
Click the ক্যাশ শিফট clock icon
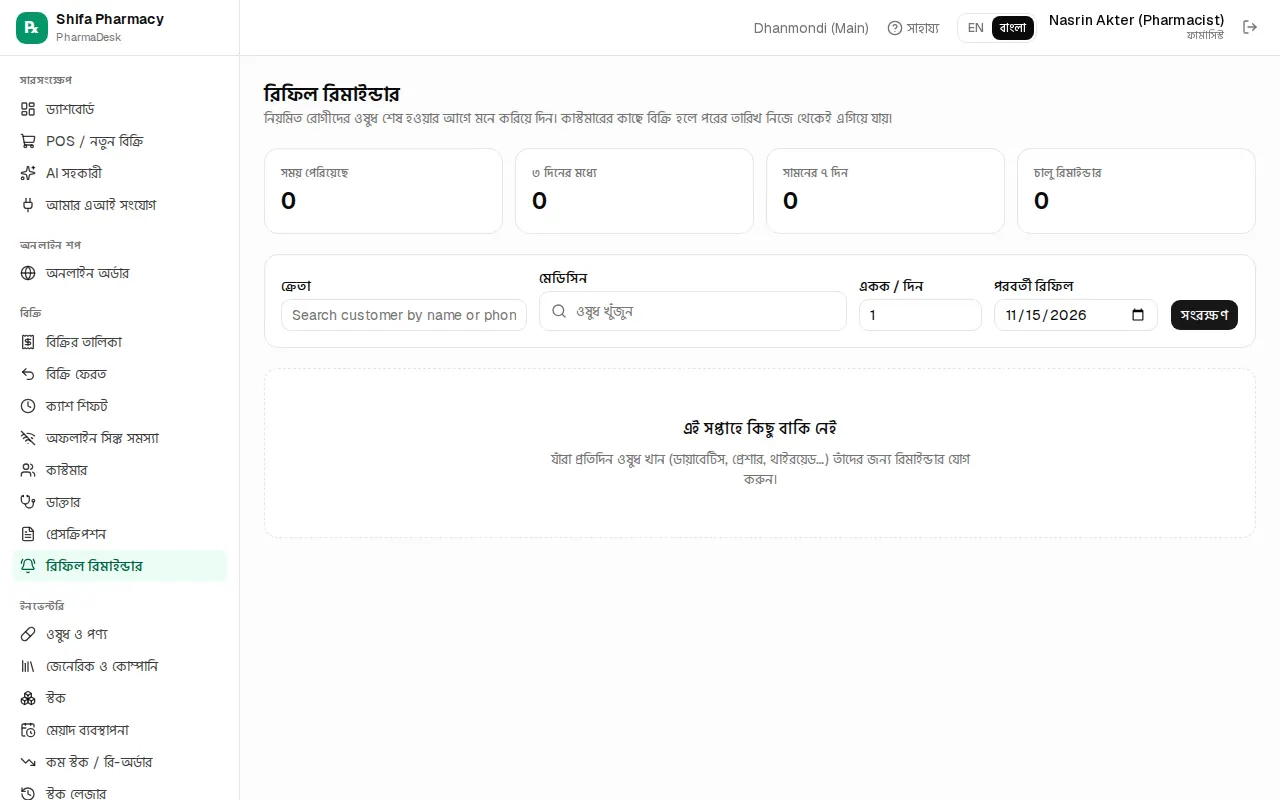point(28,406)
